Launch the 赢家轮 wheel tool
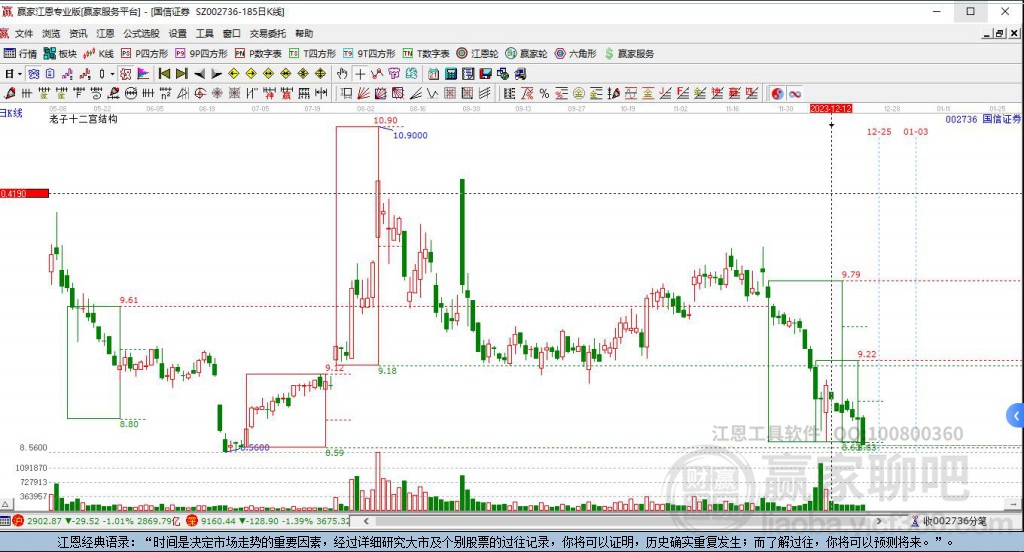This screenshot has width=1024, height=552. click(x=526, y=54)
